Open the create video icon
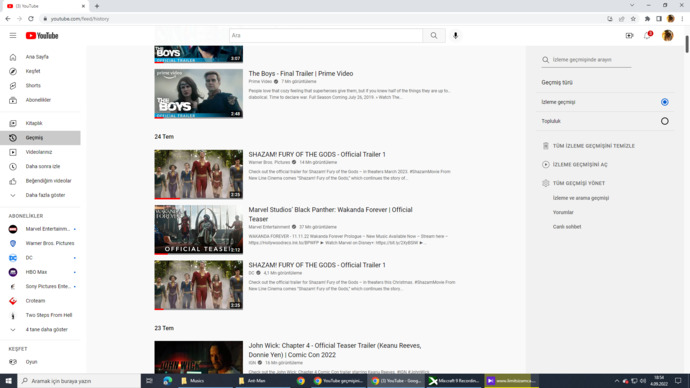This screenshot has height=388, width=690. (x=629, y=36)
